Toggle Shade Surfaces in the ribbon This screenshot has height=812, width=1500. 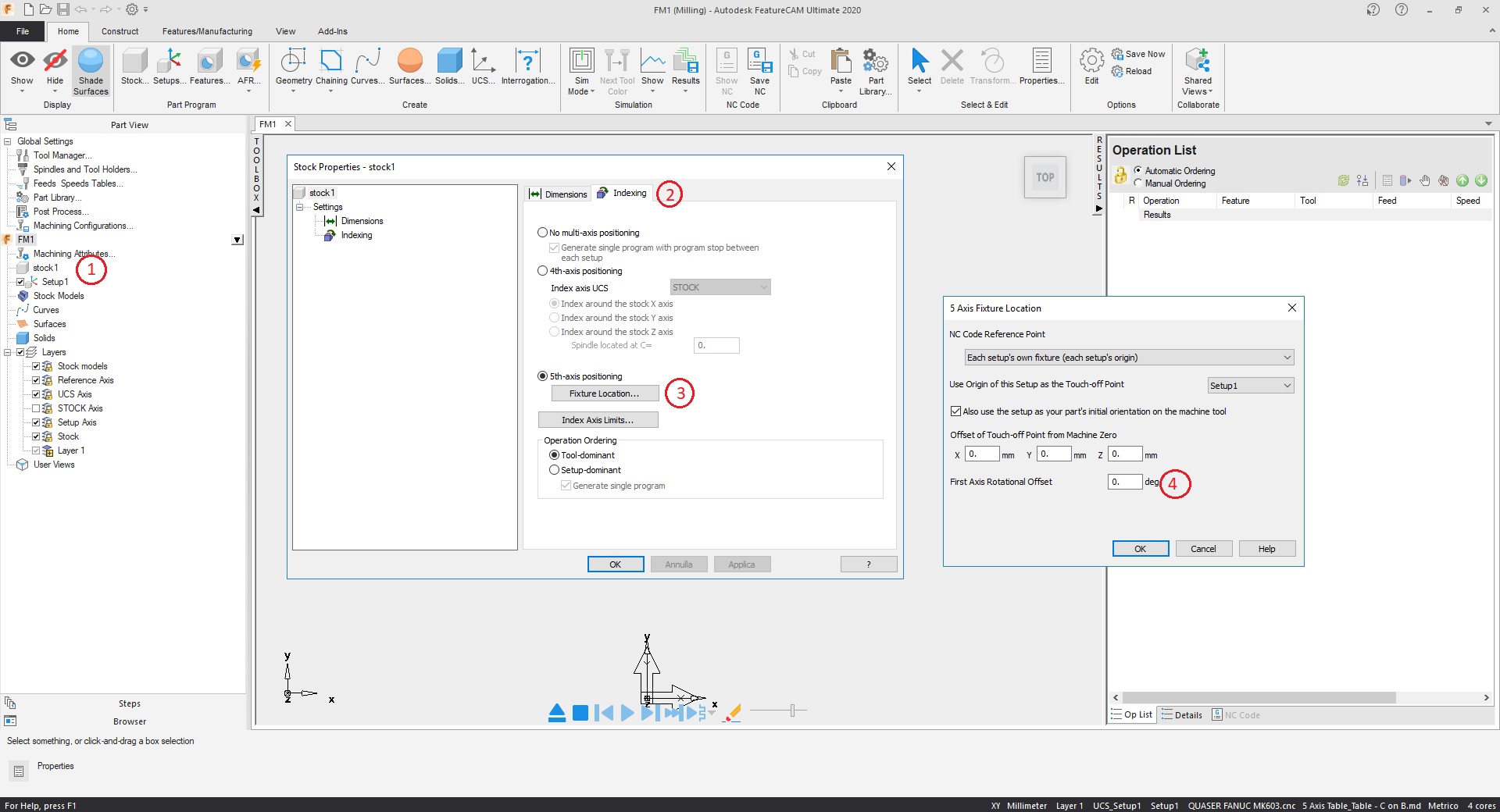tap(91, 71)
